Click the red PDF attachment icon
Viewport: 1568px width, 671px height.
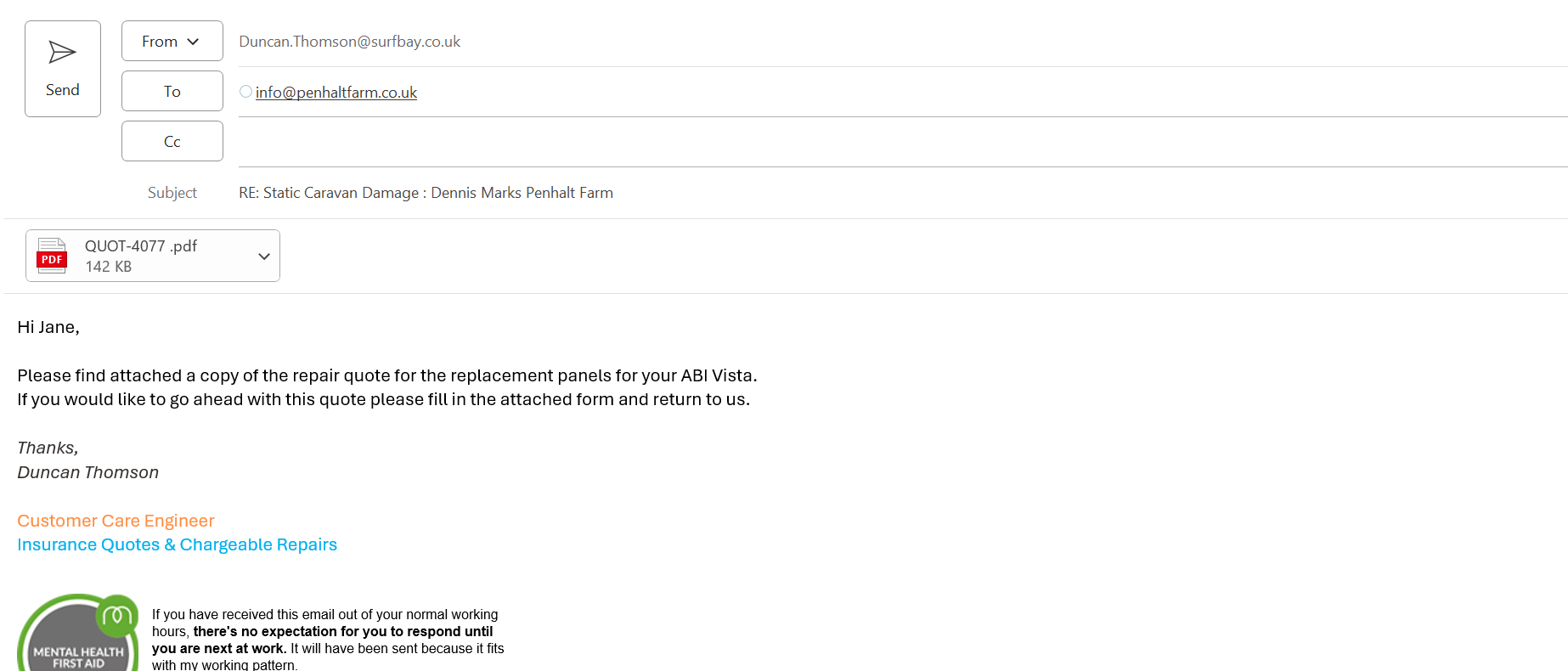pos(52,256)
